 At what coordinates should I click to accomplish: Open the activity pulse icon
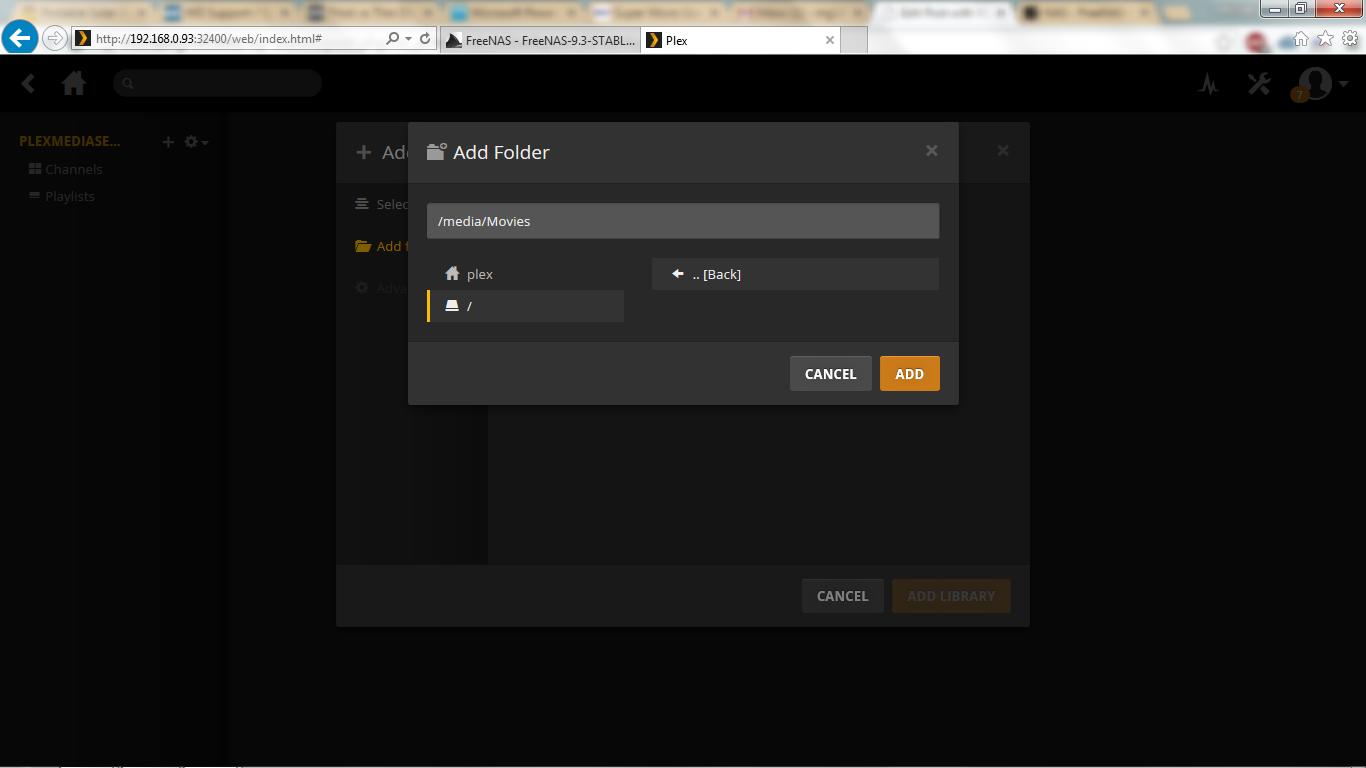coord(1209,85)
